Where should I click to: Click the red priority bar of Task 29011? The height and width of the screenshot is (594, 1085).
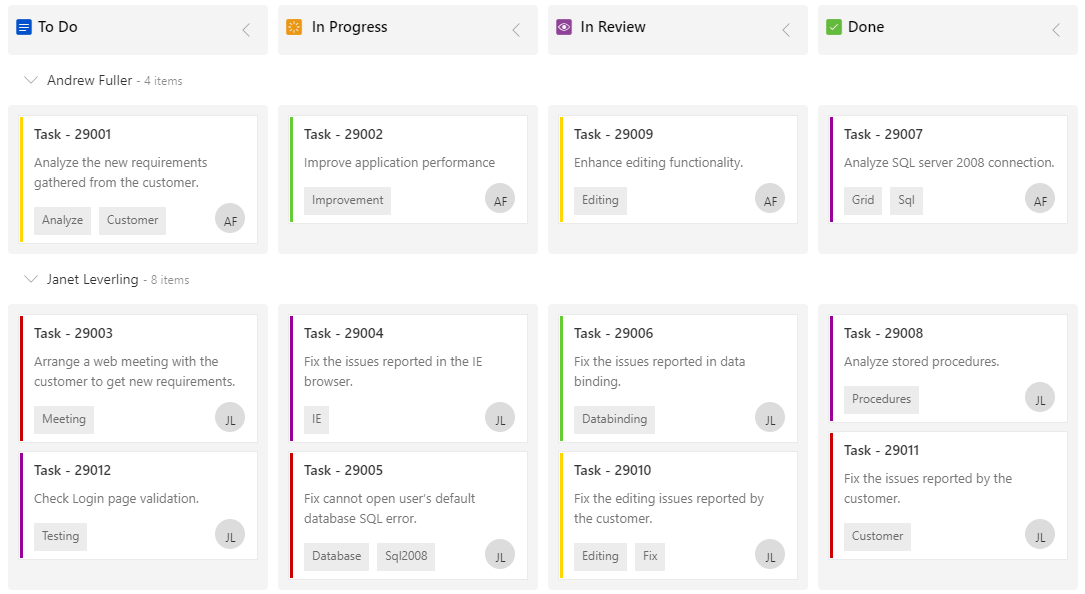coord(831,495)
